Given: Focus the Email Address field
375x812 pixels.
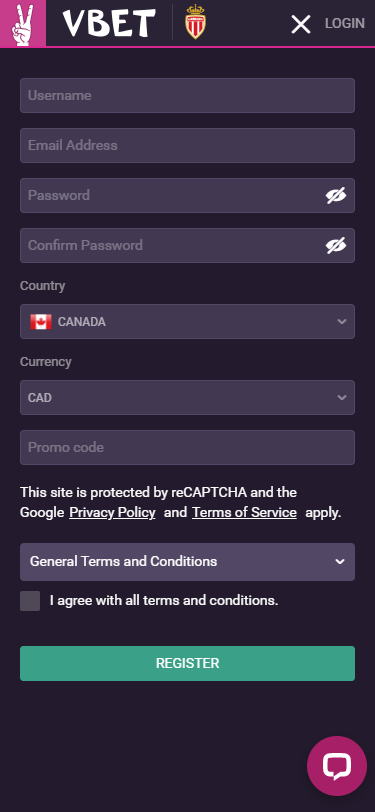Looking at the screenshot, I should 188,146.
